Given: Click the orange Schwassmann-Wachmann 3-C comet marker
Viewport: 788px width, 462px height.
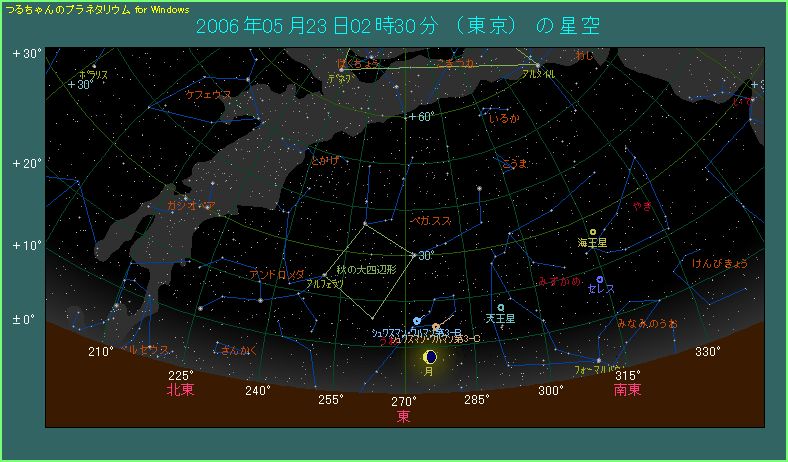Looking at the screenshot, I should point(436,326).
